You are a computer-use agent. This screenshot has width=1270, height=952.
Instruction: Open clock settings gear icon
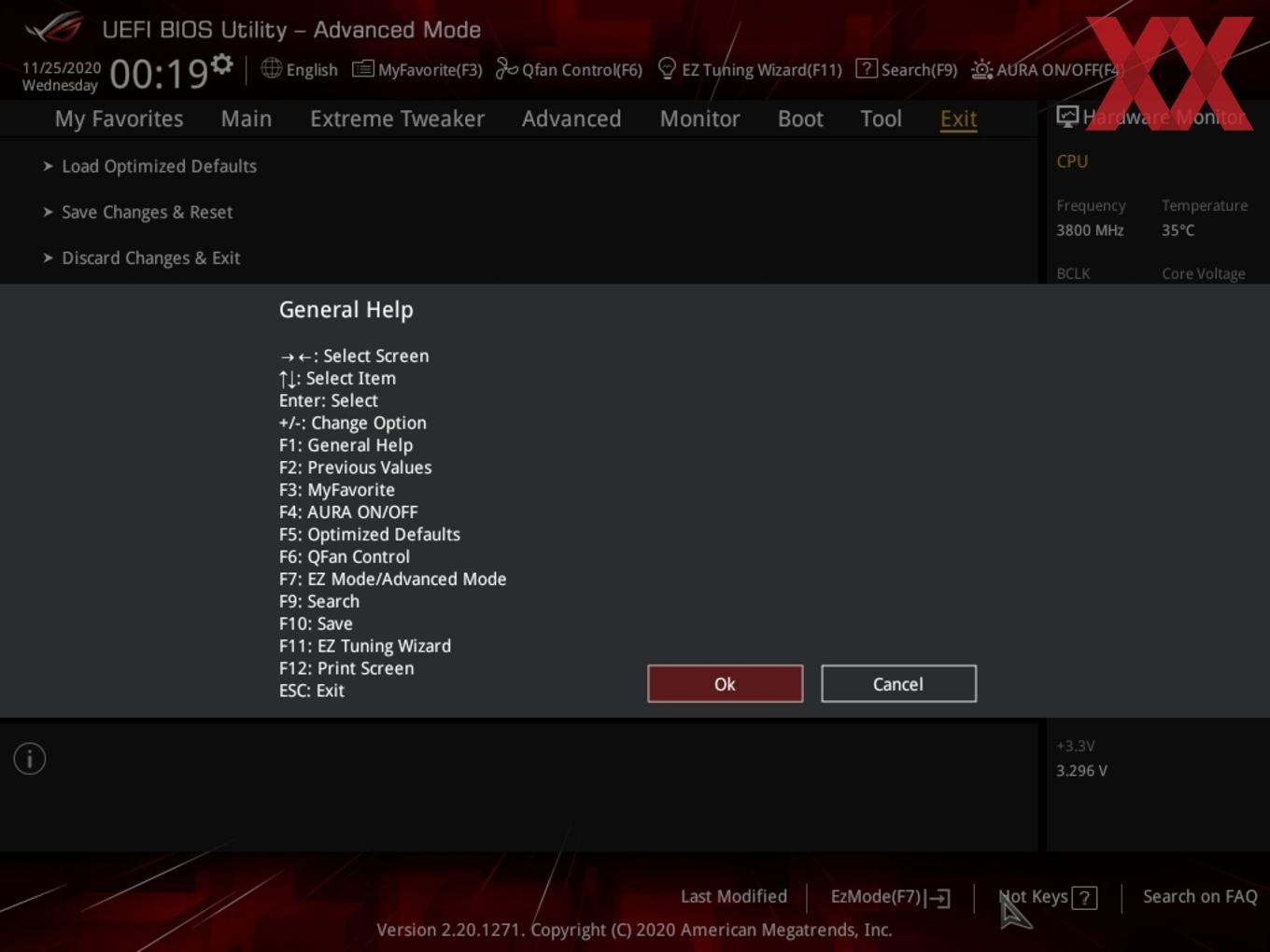pyautogui.click(x=221, y=64)
